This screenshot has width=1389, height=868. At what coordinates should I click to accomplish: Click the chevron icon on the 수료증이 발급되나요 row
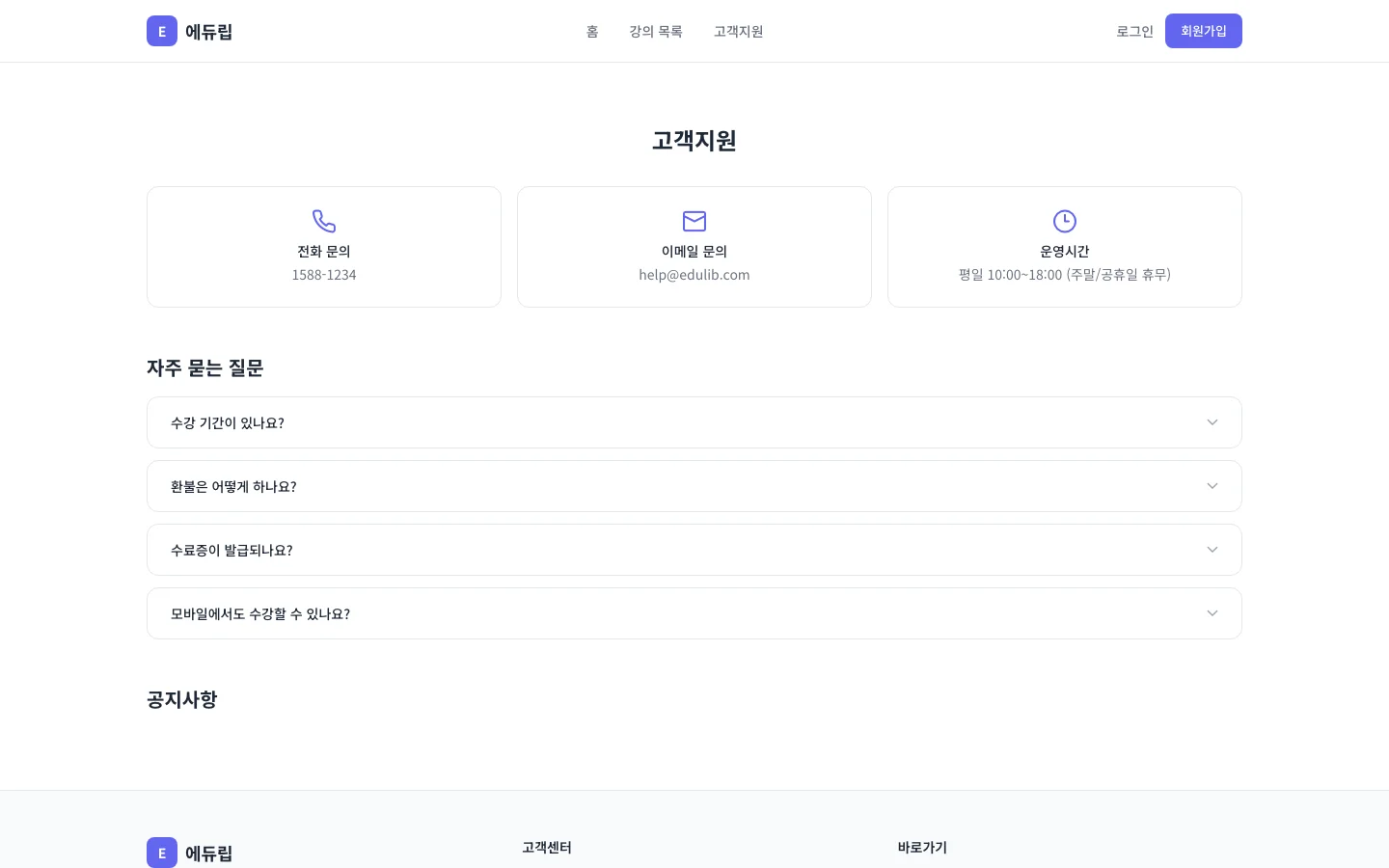1212,550
